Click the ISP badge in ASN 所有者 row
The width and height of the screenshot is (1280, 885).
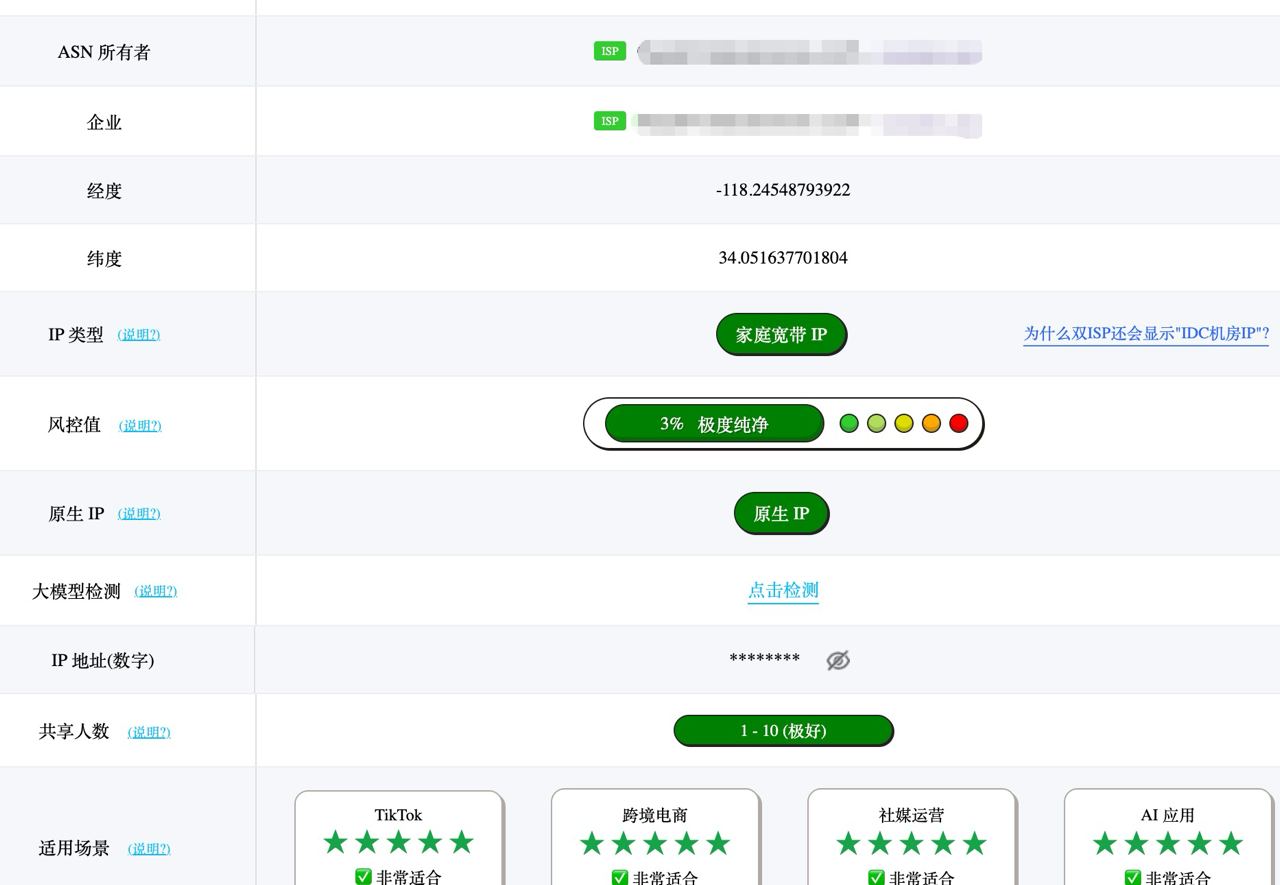coord(610,51)
